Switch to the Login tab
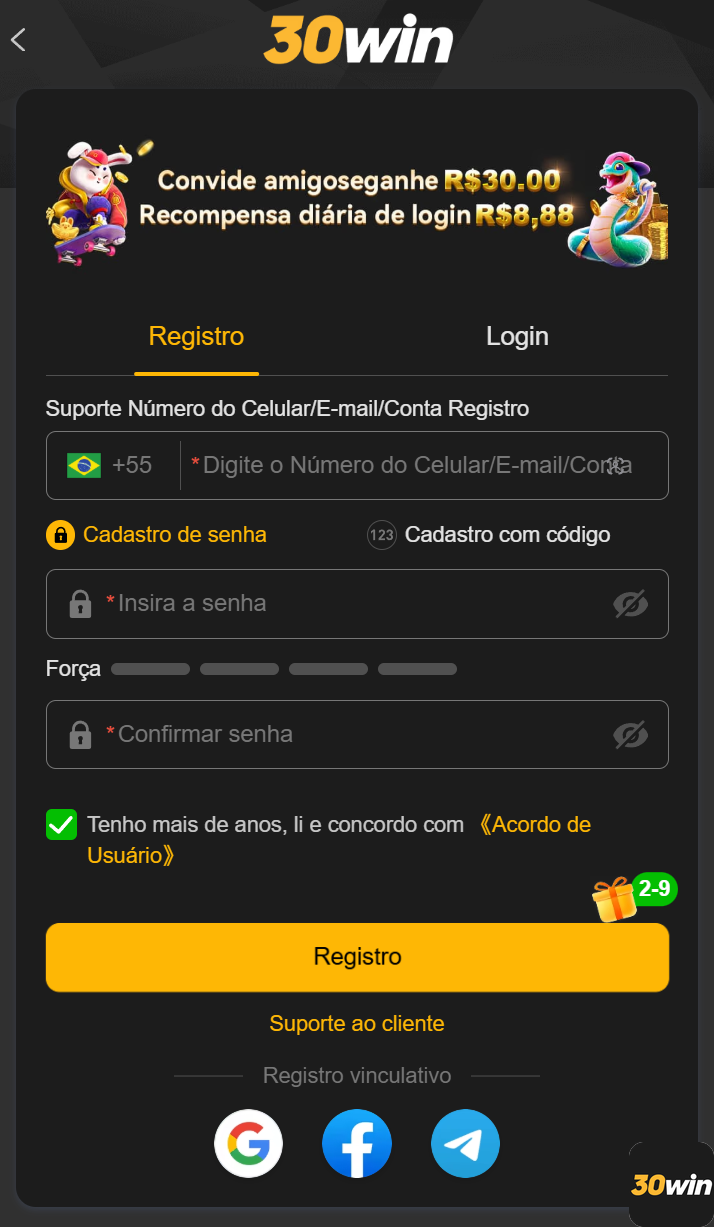The image size is (714, 1227). tap(517, 336)
